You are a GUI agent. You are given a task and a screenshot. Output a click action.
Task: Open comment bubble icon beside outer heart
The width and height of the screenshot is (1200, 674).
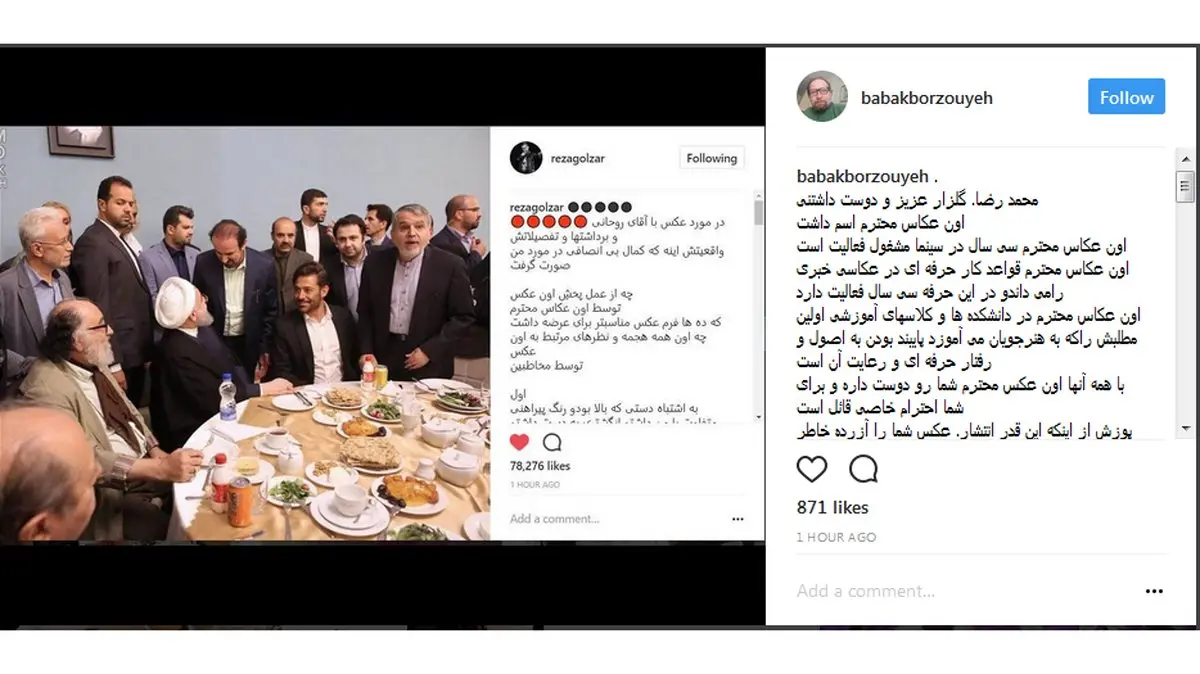[863, 469]
